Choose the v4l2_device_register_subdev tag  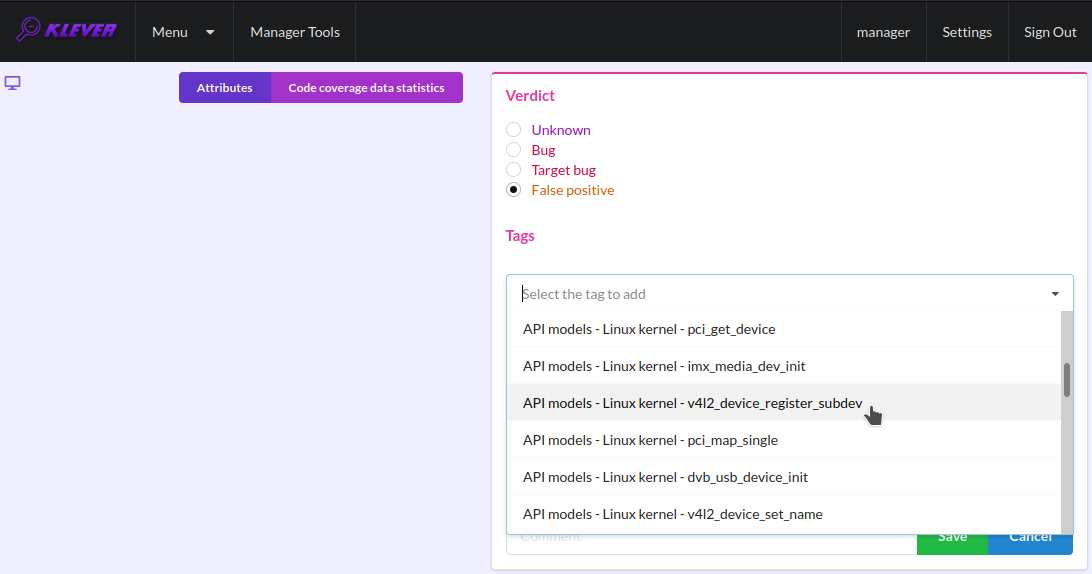[783, 403]
